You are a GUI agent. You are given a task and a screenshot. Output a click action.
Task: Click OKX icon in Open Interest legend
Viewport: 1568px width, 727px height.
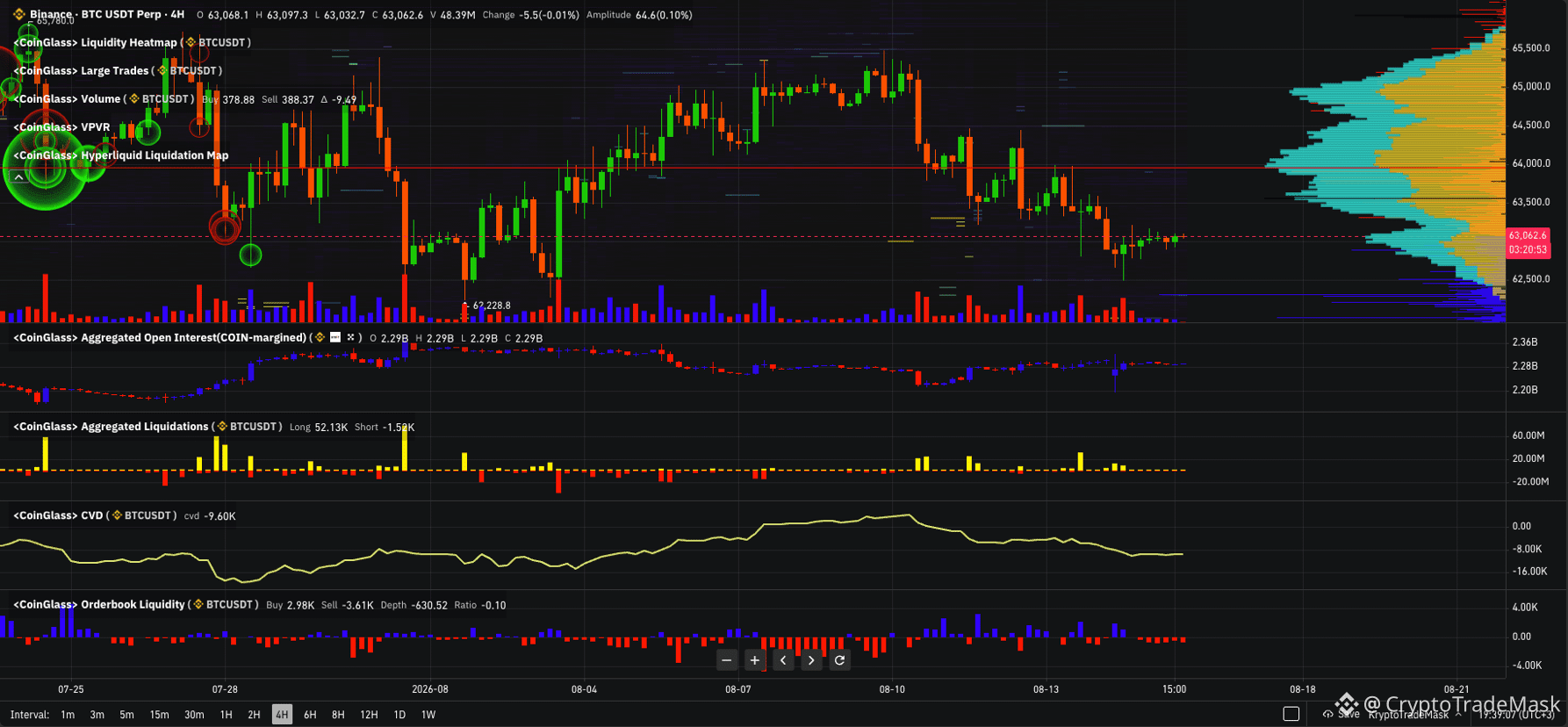pos(350,338)
